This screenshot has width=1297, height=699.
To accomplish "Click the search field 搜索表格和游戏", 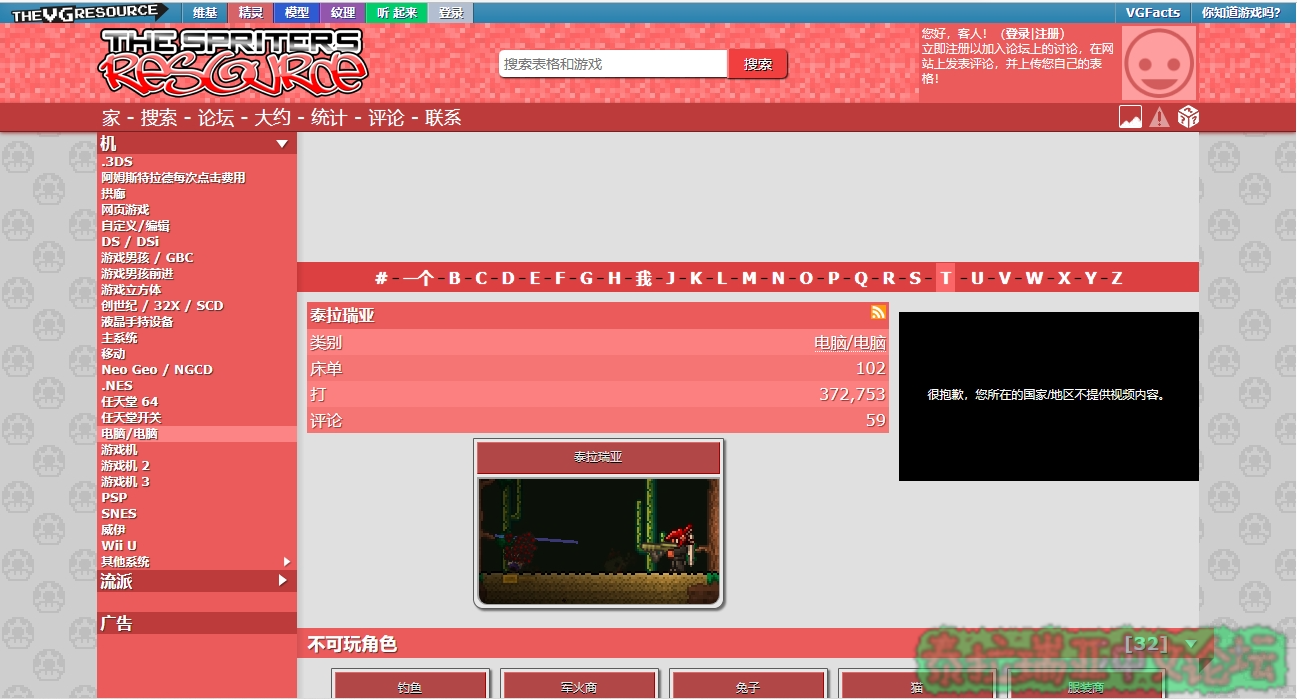I will click(x=613, y=64).
